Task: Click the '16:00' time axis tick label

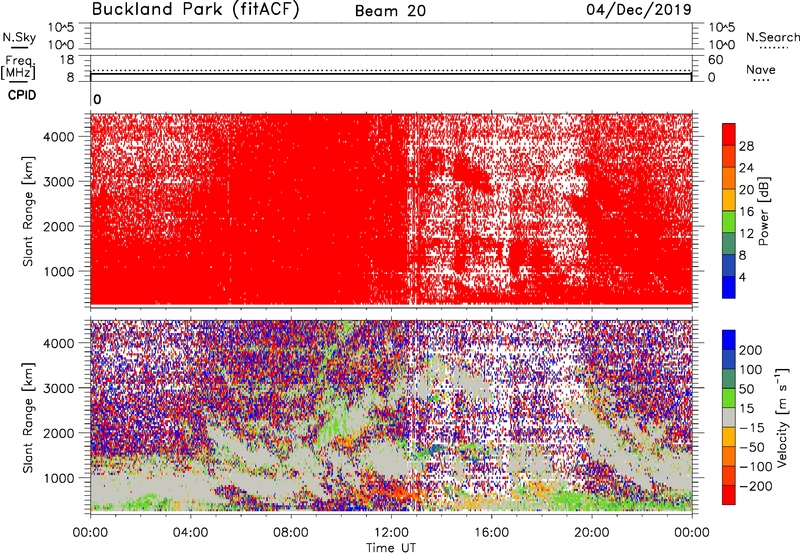Action: click(x=491, y=533)
